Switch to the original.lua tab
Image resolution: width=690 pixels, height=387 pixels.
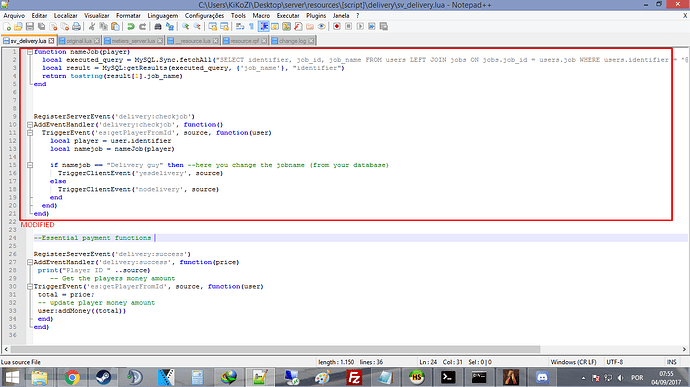[x=79, y=41]
